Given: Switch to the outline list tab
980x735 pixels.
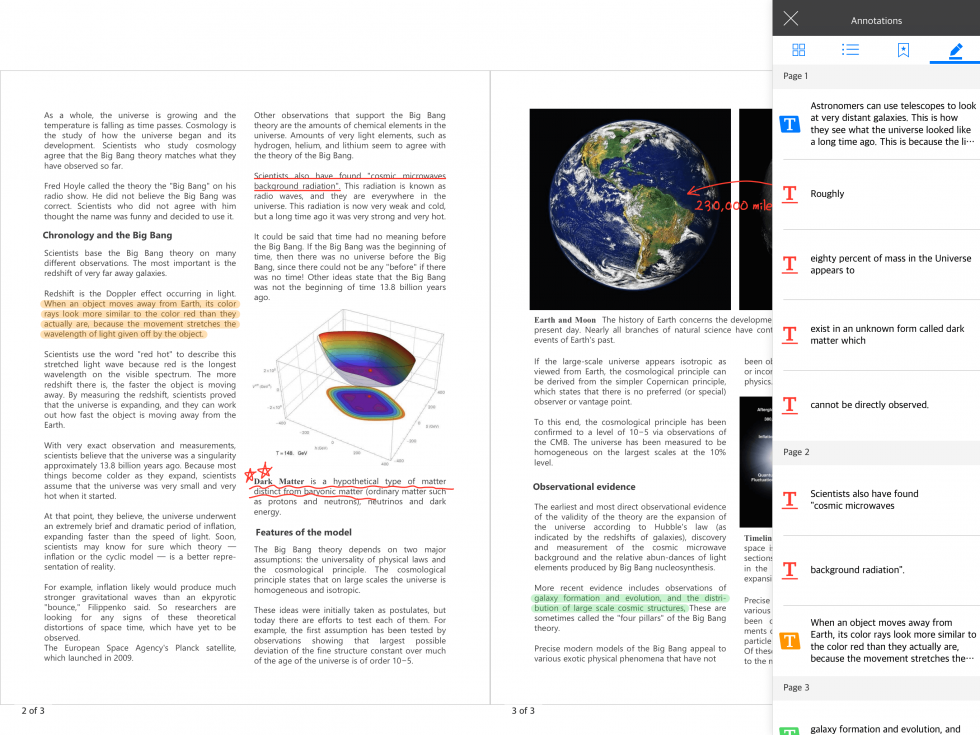Looking at the screenshot, I should (x=851, y=49).
